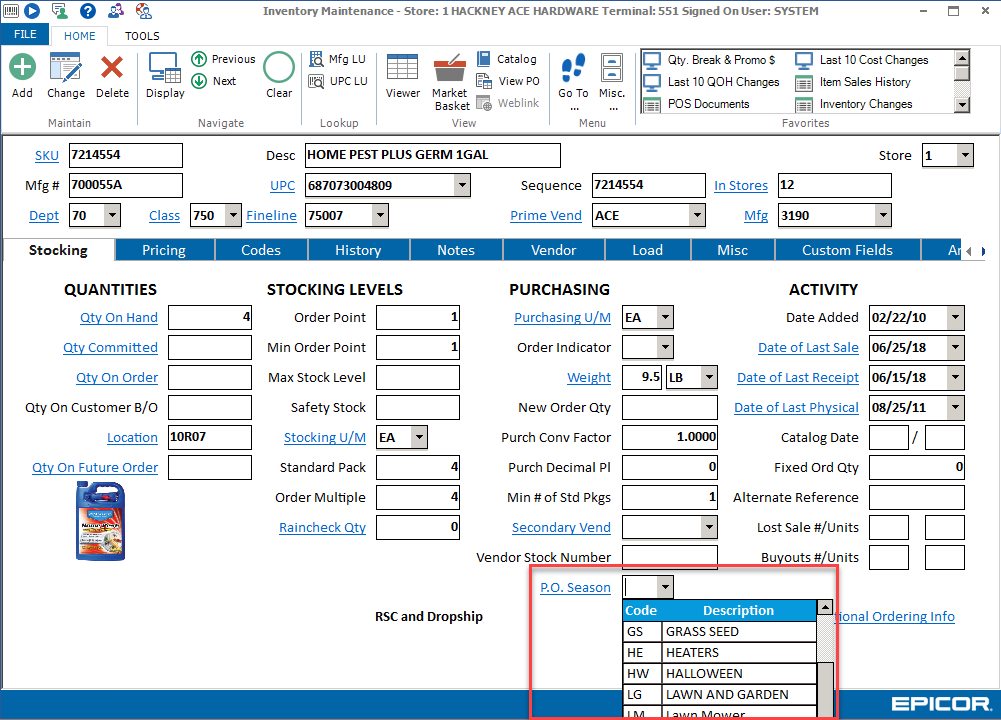Click the In Stores link
Image resolution: width=1001 pixels, height=720 pixels.
(x=741, y=186)
